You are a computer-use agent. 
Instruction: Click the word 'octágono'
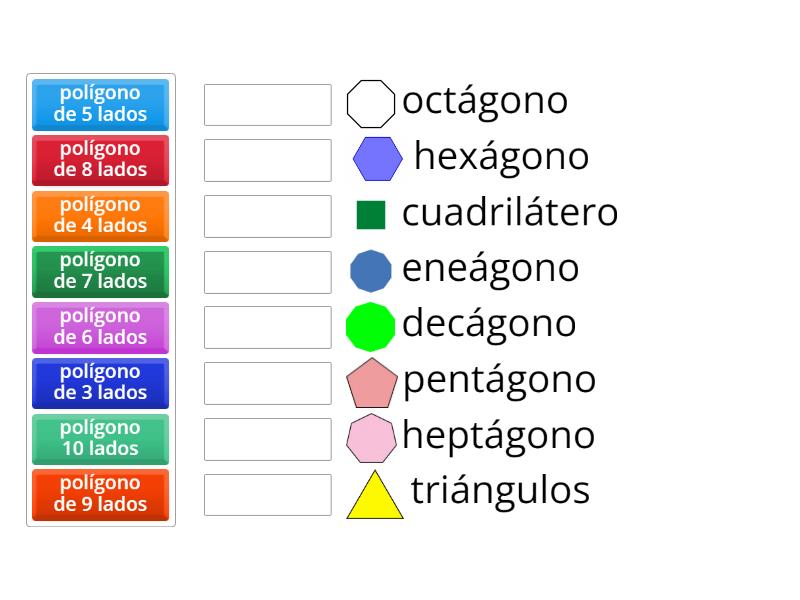coord(483,100)
